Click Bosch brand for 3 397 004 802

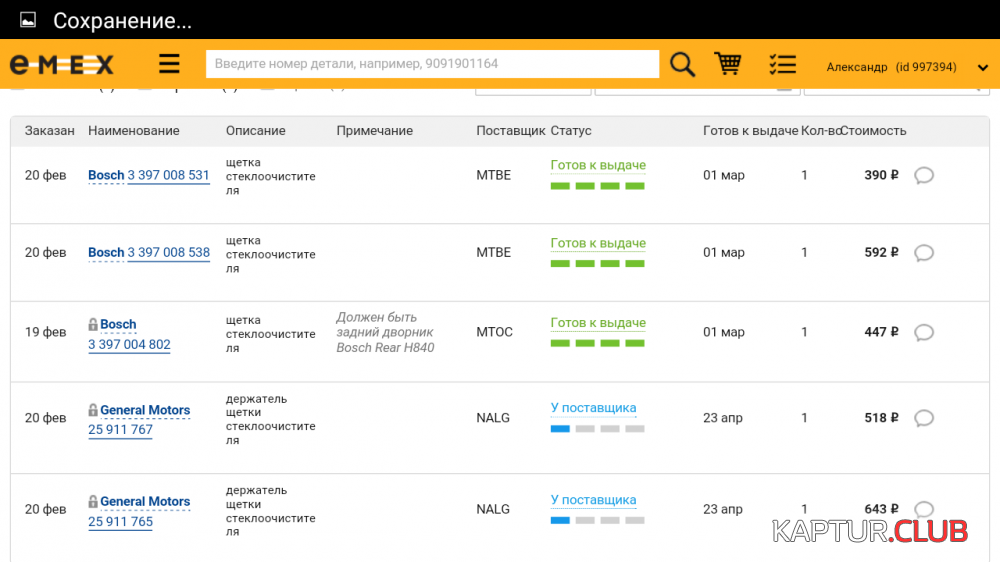(118, 325)
